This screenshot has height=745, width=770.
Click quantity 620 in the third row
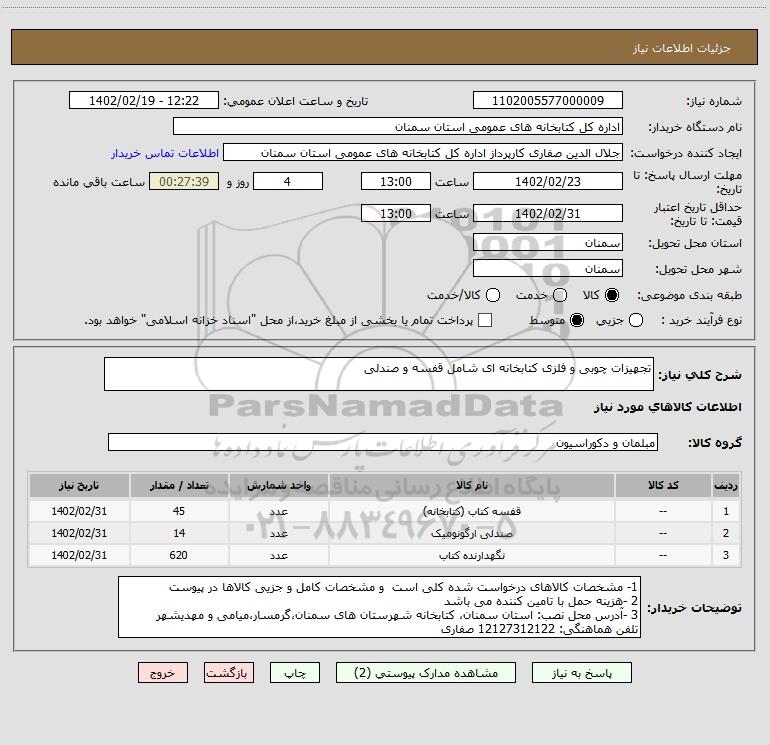(x=179, y=555)
